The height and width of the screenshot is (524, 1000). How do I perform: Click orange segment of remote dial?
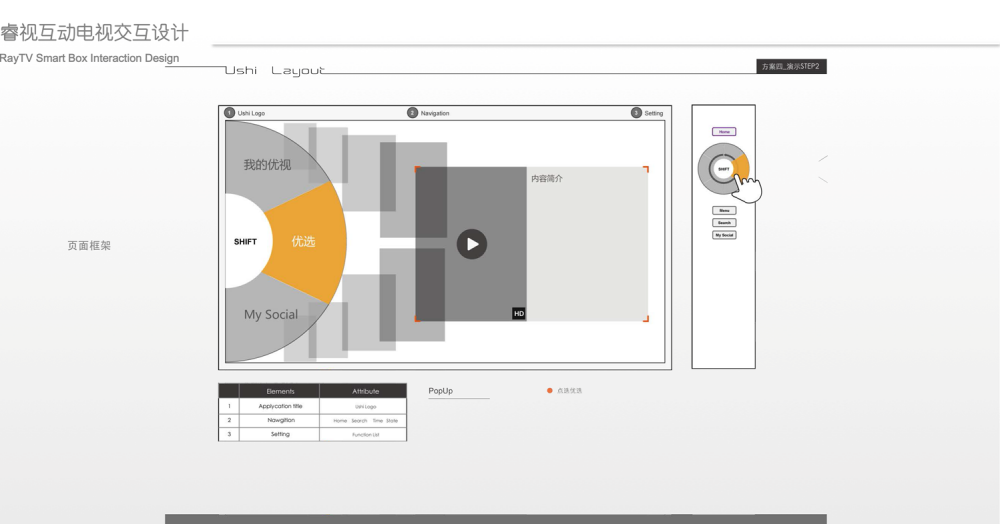click(x=742, y=167)
